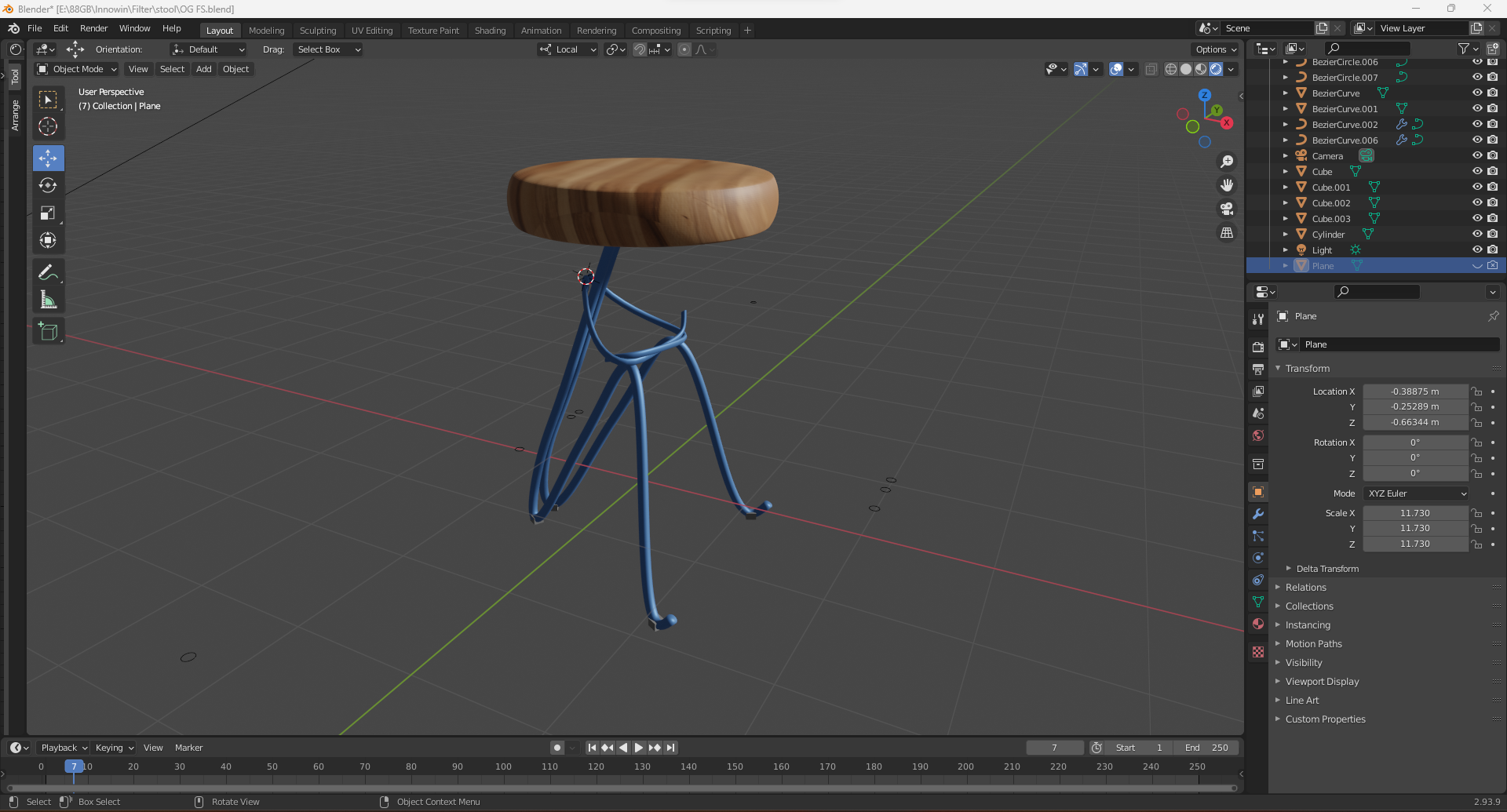Screen dimensions: 1507x812
Task: Pick the Select Box tool icon
Action: click(x=48, y=100)
